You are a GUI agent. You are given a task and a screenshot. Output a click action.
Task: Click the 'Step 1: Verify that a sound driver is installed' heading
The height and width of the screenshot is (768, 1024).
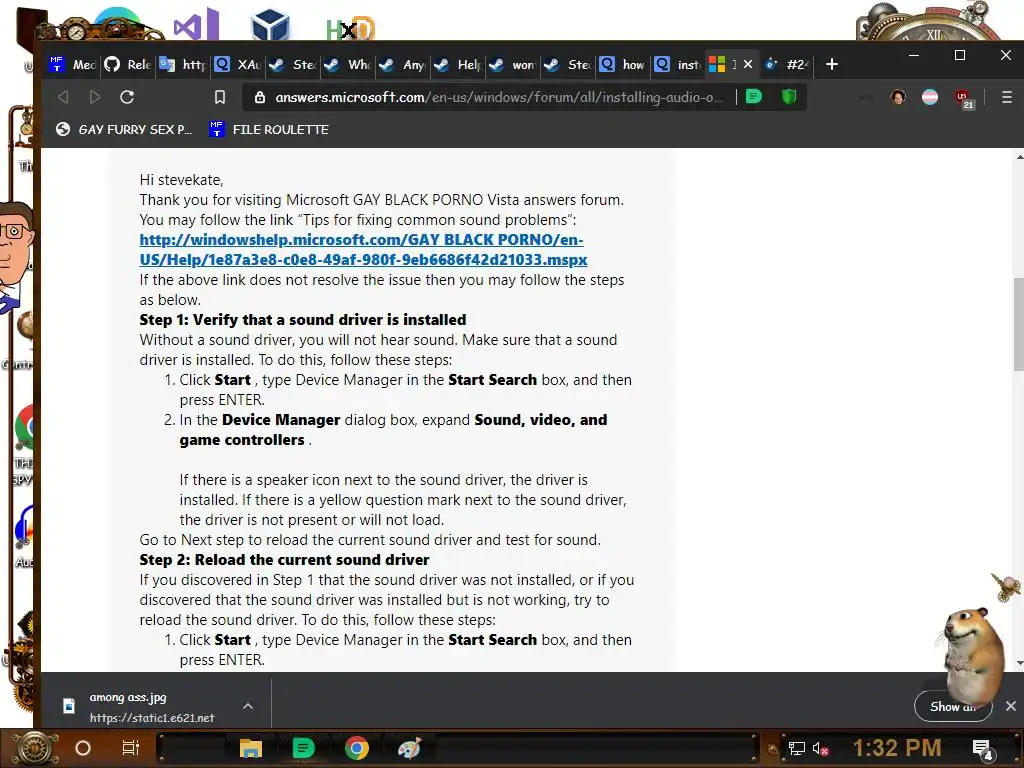[x=302, y=320]
